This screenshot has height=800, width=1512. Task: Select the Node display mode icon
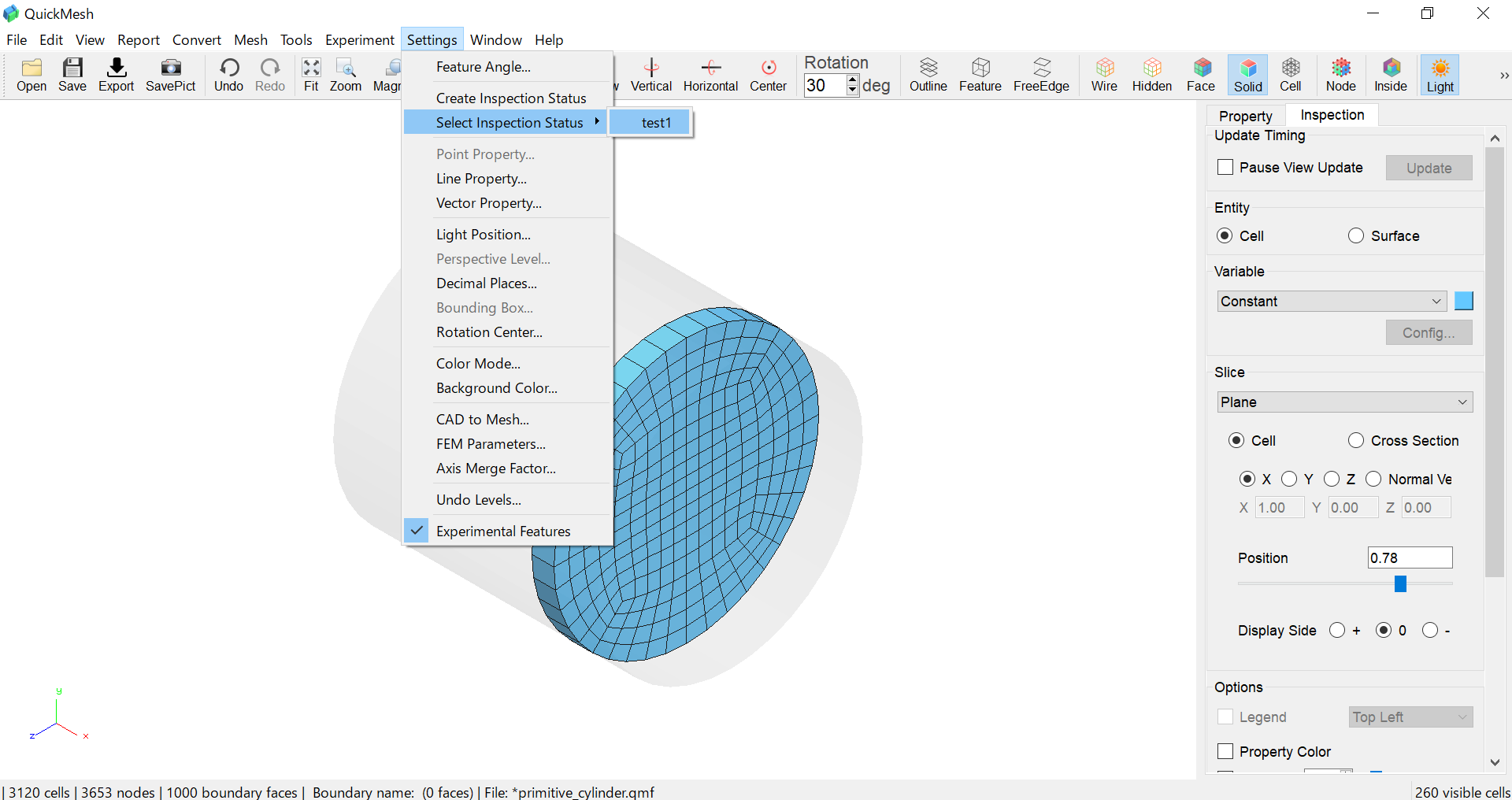coord(1341,75)
